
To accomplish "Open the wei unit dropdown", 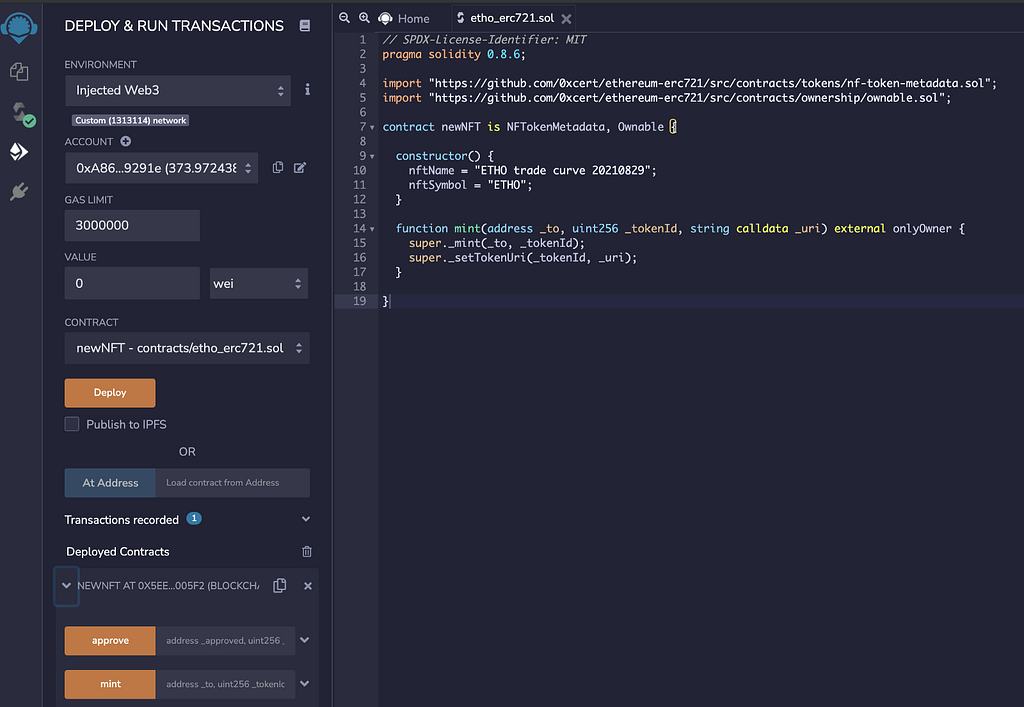I will (x=259, y=283).
